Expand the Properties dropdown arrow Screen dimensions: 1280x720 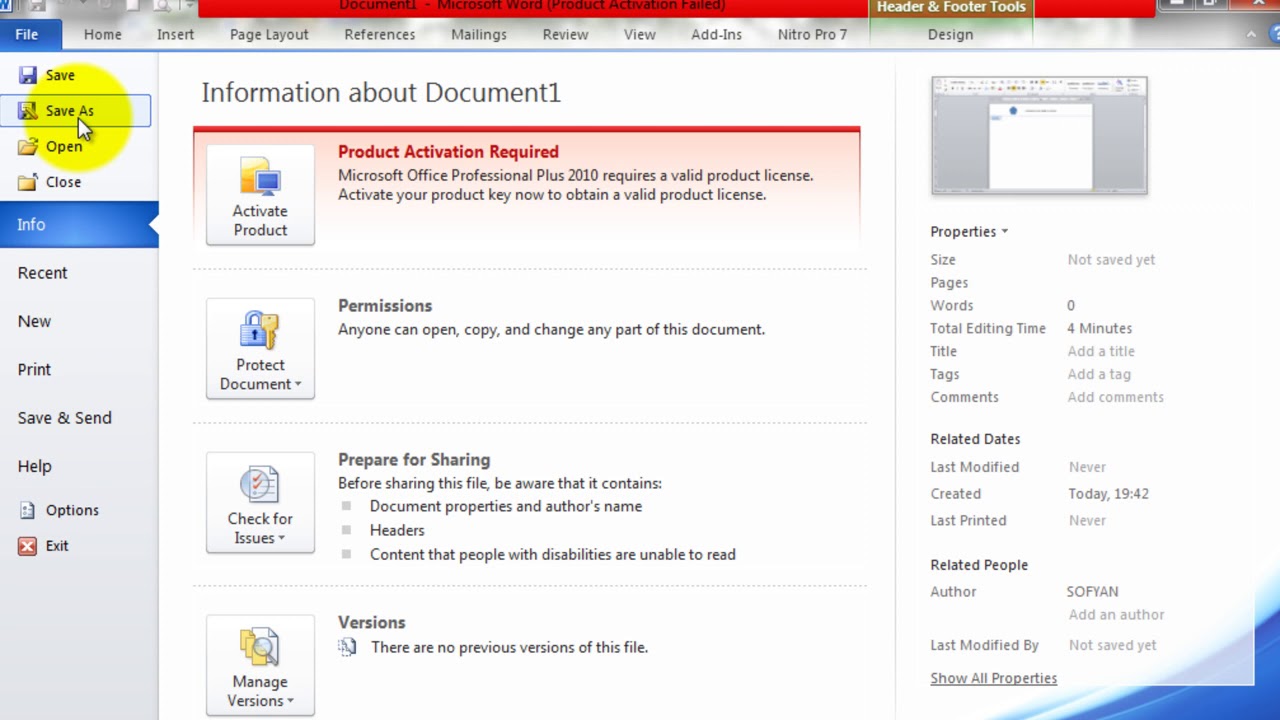[x=1004, y=232]
